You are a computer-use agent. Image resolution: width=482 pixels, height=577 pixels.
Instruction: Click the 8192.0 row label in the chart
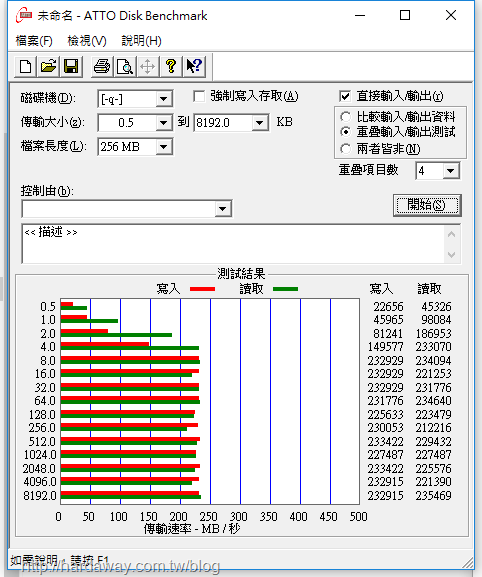tap(40, 496)
